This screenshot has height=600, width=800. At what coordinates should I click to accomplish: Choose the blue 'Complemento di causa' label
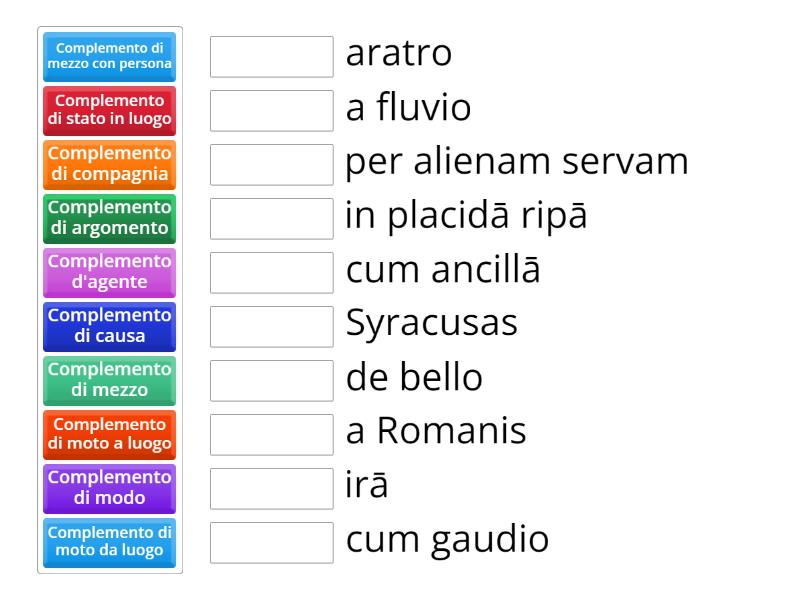pyautogui.click(x=109, y=326)
